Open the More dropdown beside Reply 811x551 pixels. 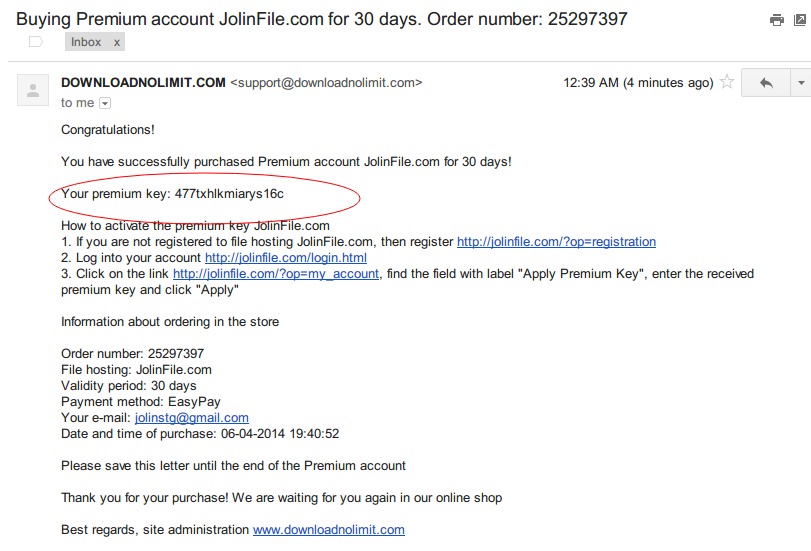(x=800, y=83)
